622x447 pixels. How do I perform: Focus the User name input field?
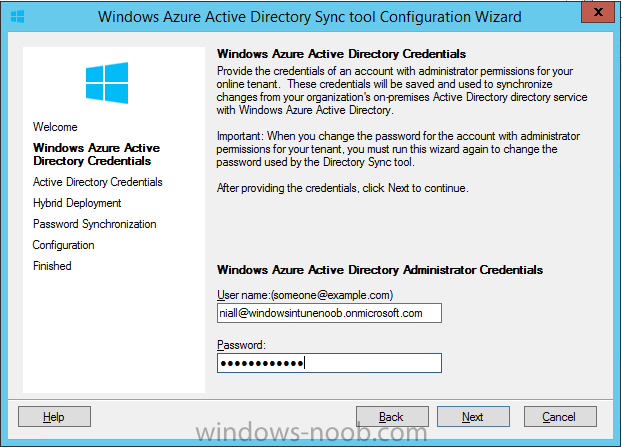(x=329, y=313)
